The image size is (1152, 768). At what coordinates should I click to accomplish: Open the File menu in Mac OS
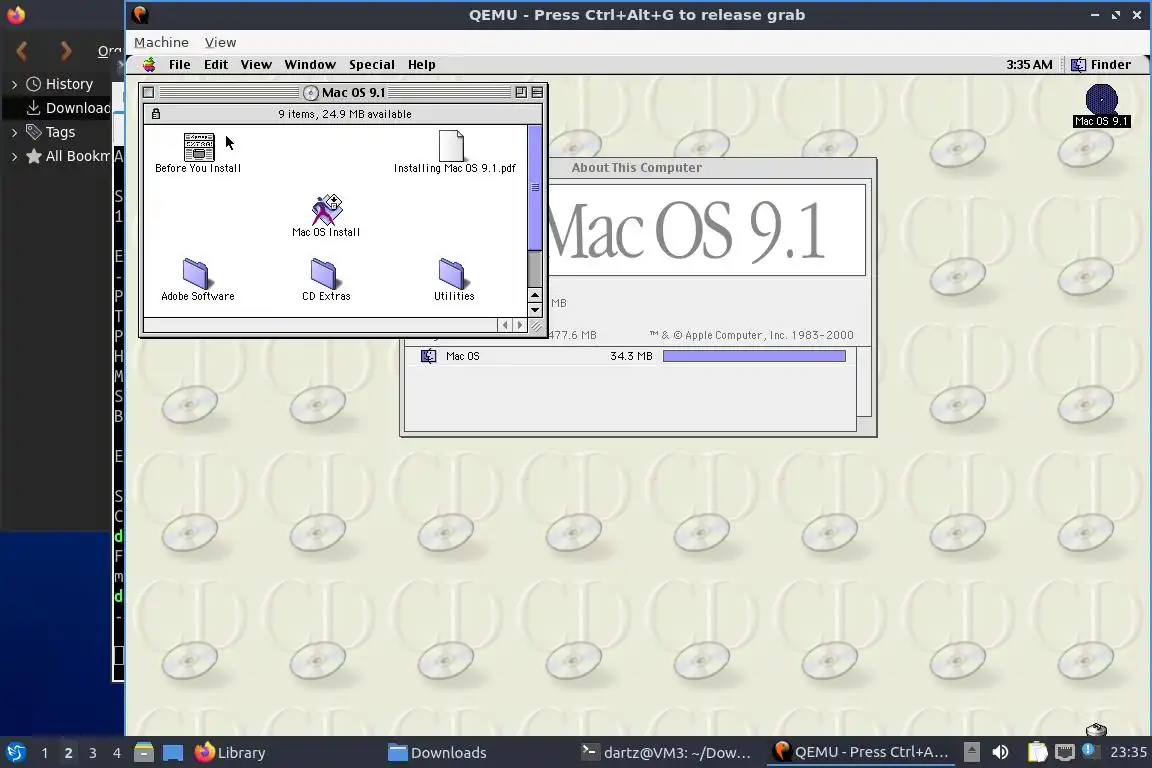pos(179,65)
